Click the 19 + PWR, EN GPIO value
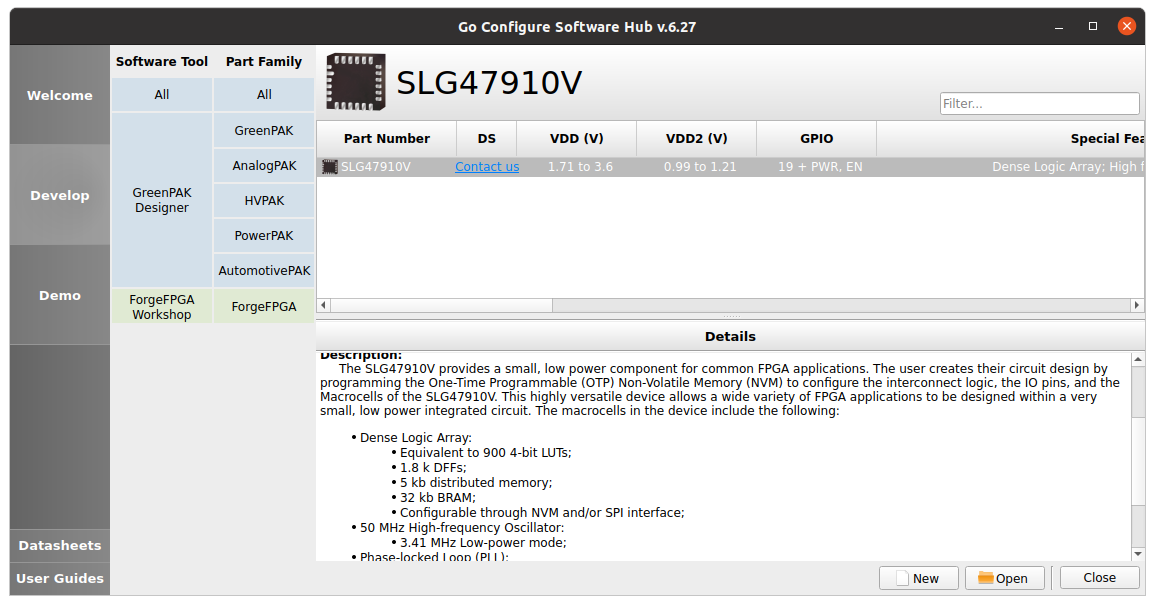The height and width of the screenshot is (605, 1155). click(820, 167)
